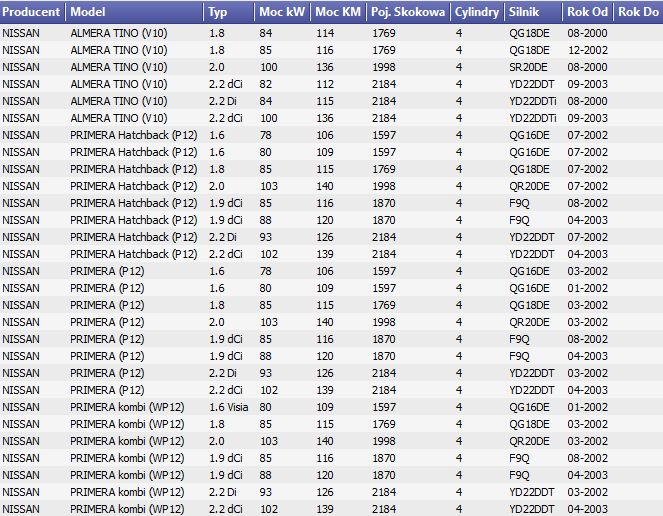663x516 pixels.
Task: Click the Typ column header
Action: [229, 12]
